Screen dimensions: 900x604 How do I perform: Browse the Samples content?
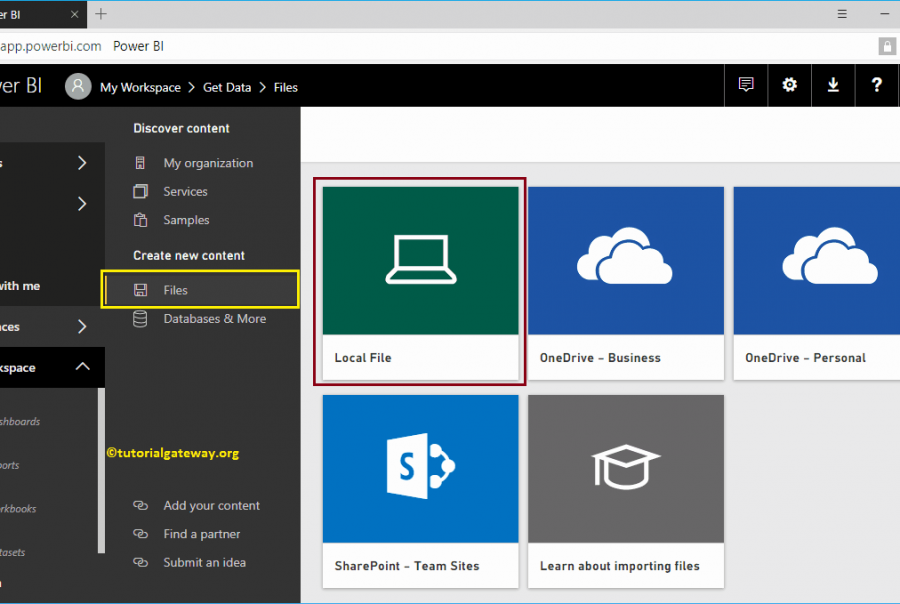pyautogui.click(x=182, y=220)
